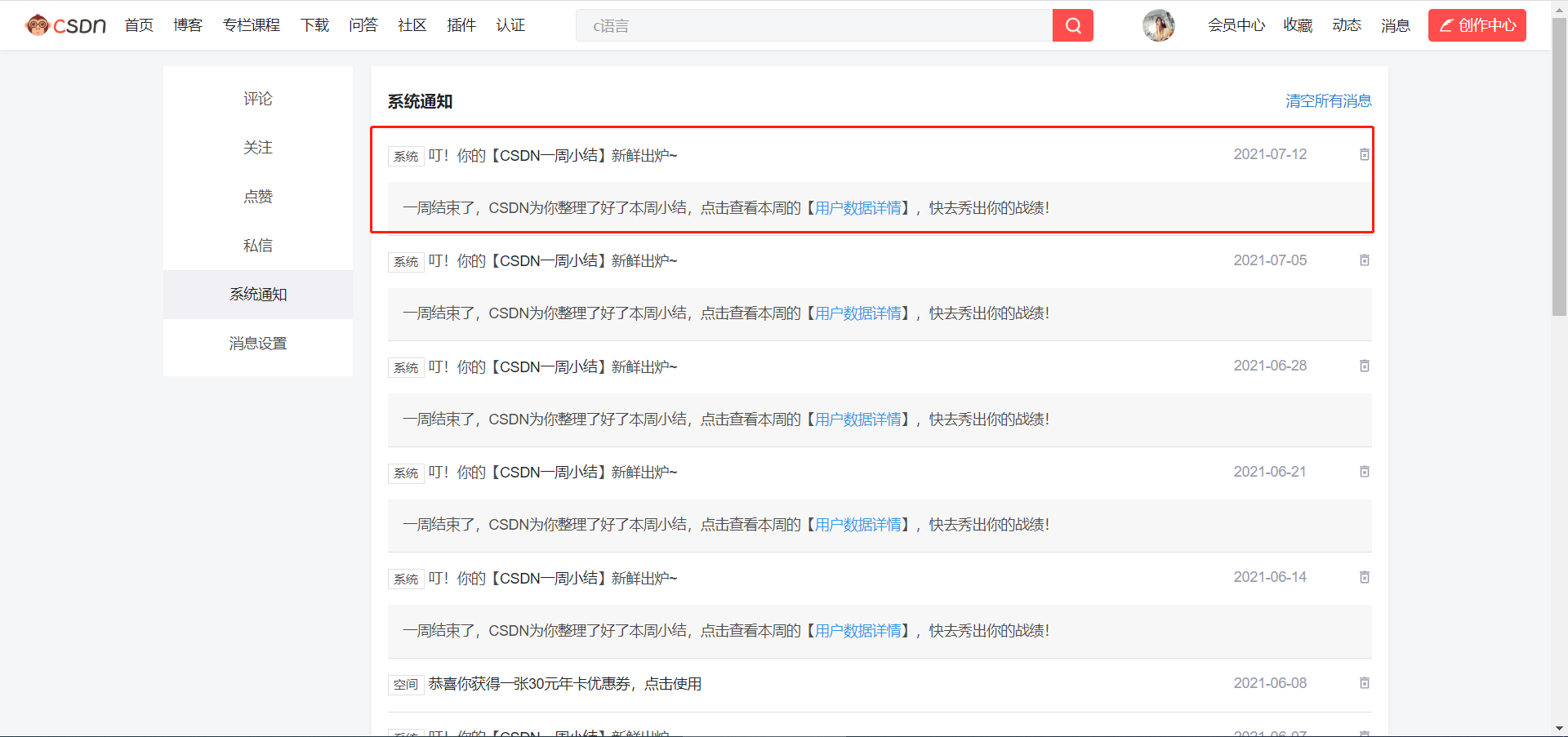Open 用户数据详情 link in 2021-07-12 notification
The width and height of the screenshot is (1568, 737).
[x=858, y=208]
